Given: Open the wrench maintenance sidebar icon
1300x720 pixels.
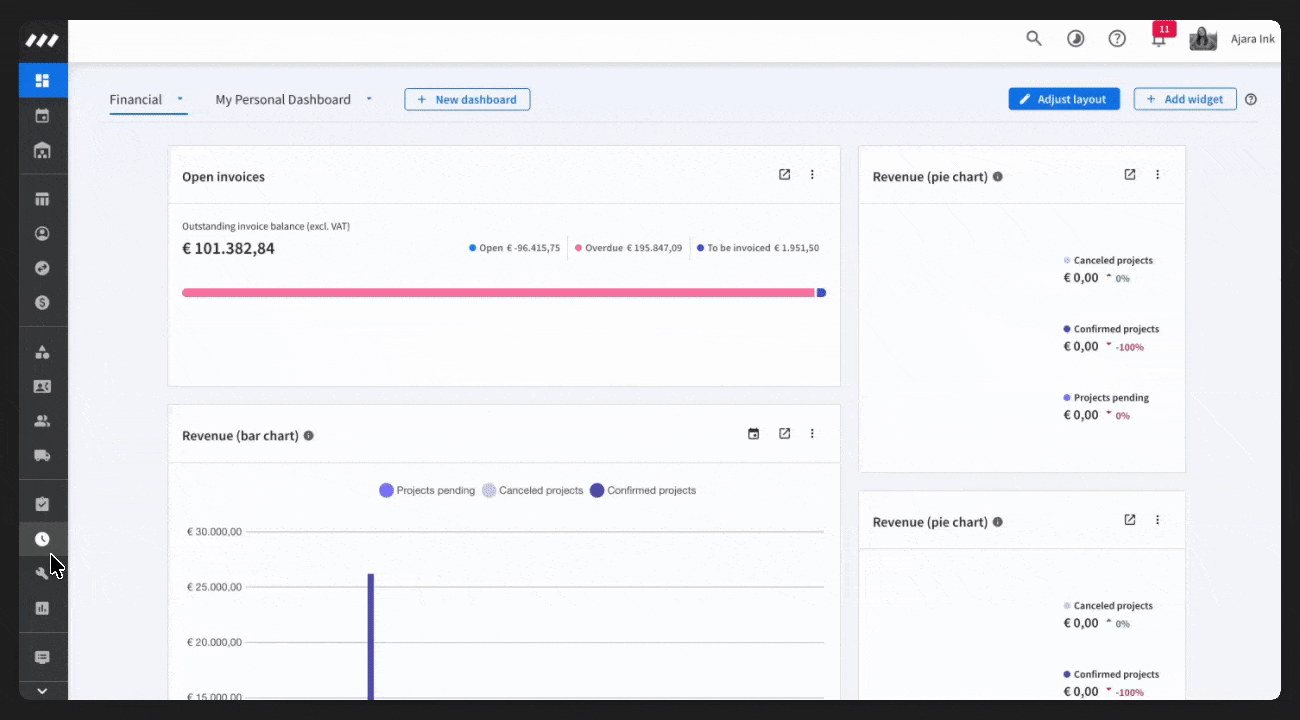Looking at the screenshot, I should point(42,573).
